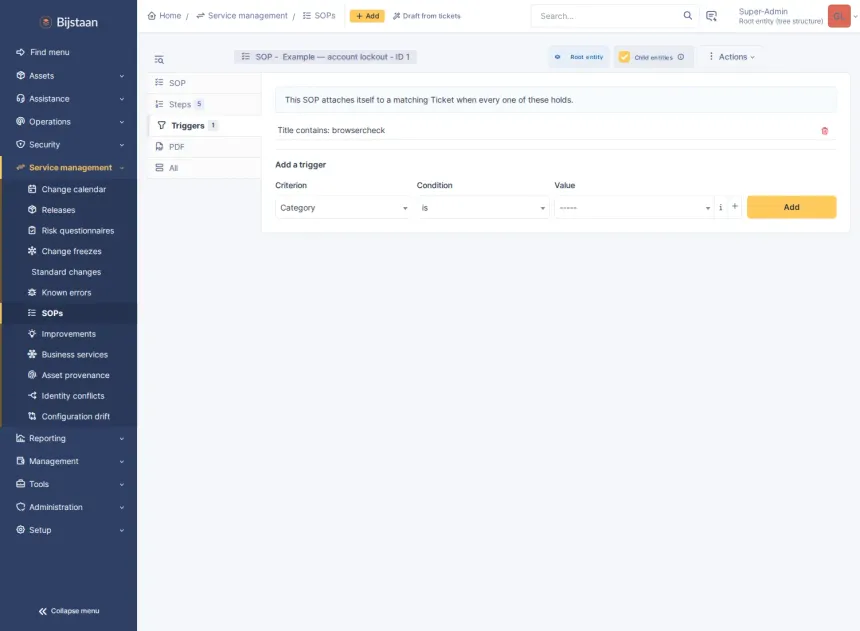The height and width of the screenshot is (631, 860).
Task: Open the Actions dropdown
Action: click(x=732, y=57)
